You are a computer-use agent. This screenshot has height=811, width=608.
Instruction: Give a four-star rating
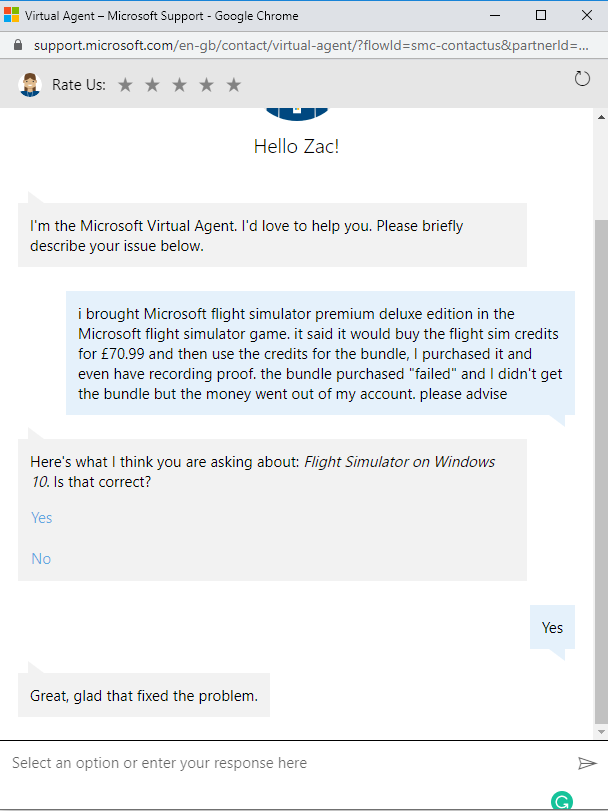(x=206, y=85)
